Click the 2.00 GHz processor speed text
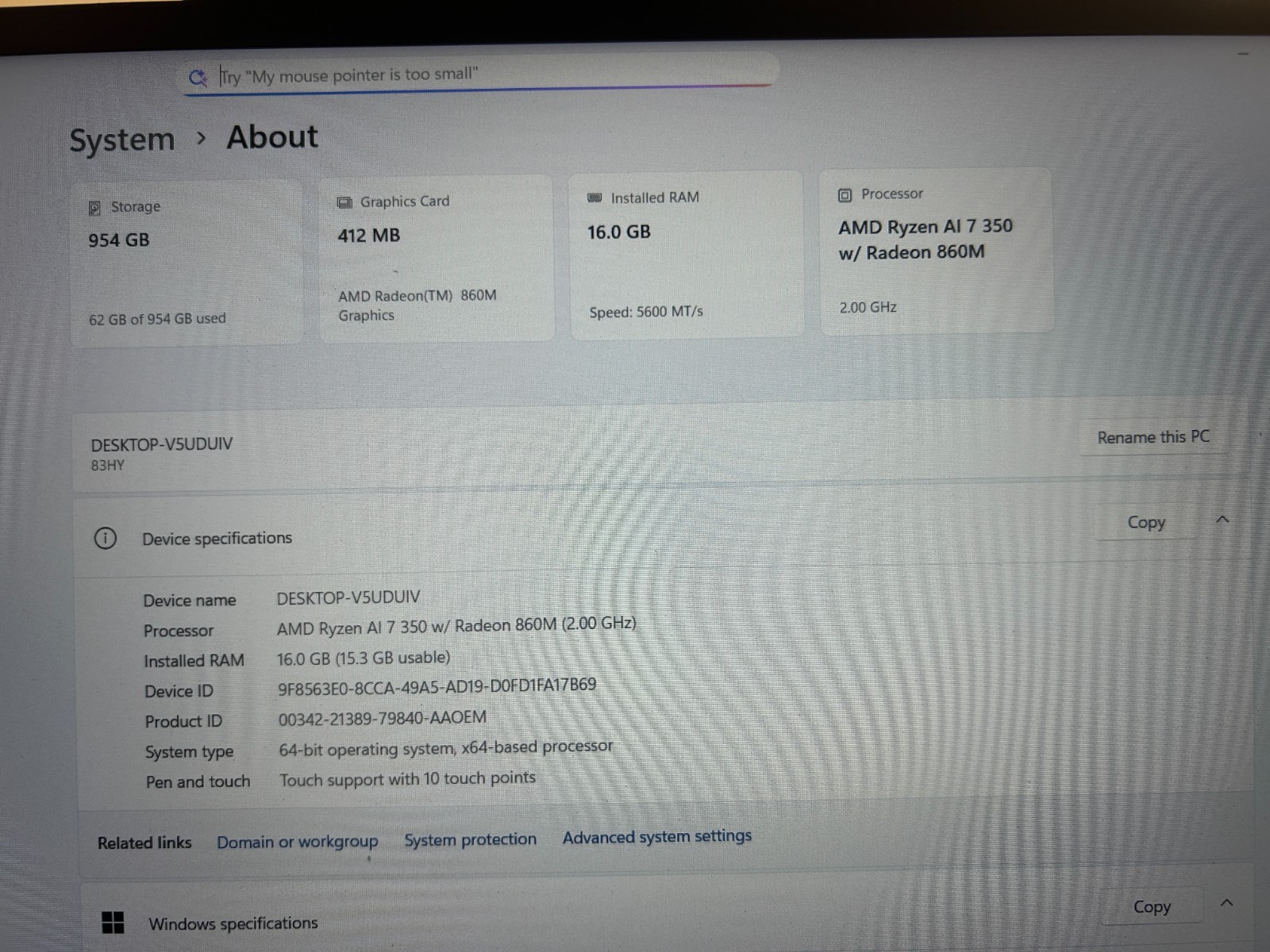The image size is (1270, 952). [868, 307]
